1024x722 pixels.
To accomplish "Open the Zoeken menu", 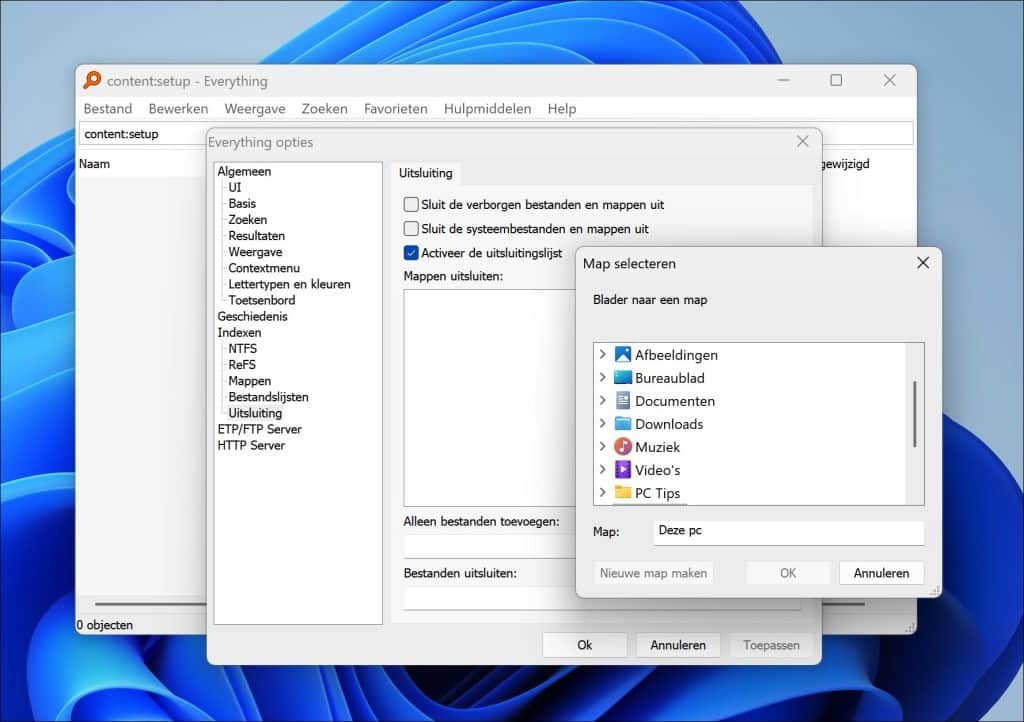I will tap(324, 109).
